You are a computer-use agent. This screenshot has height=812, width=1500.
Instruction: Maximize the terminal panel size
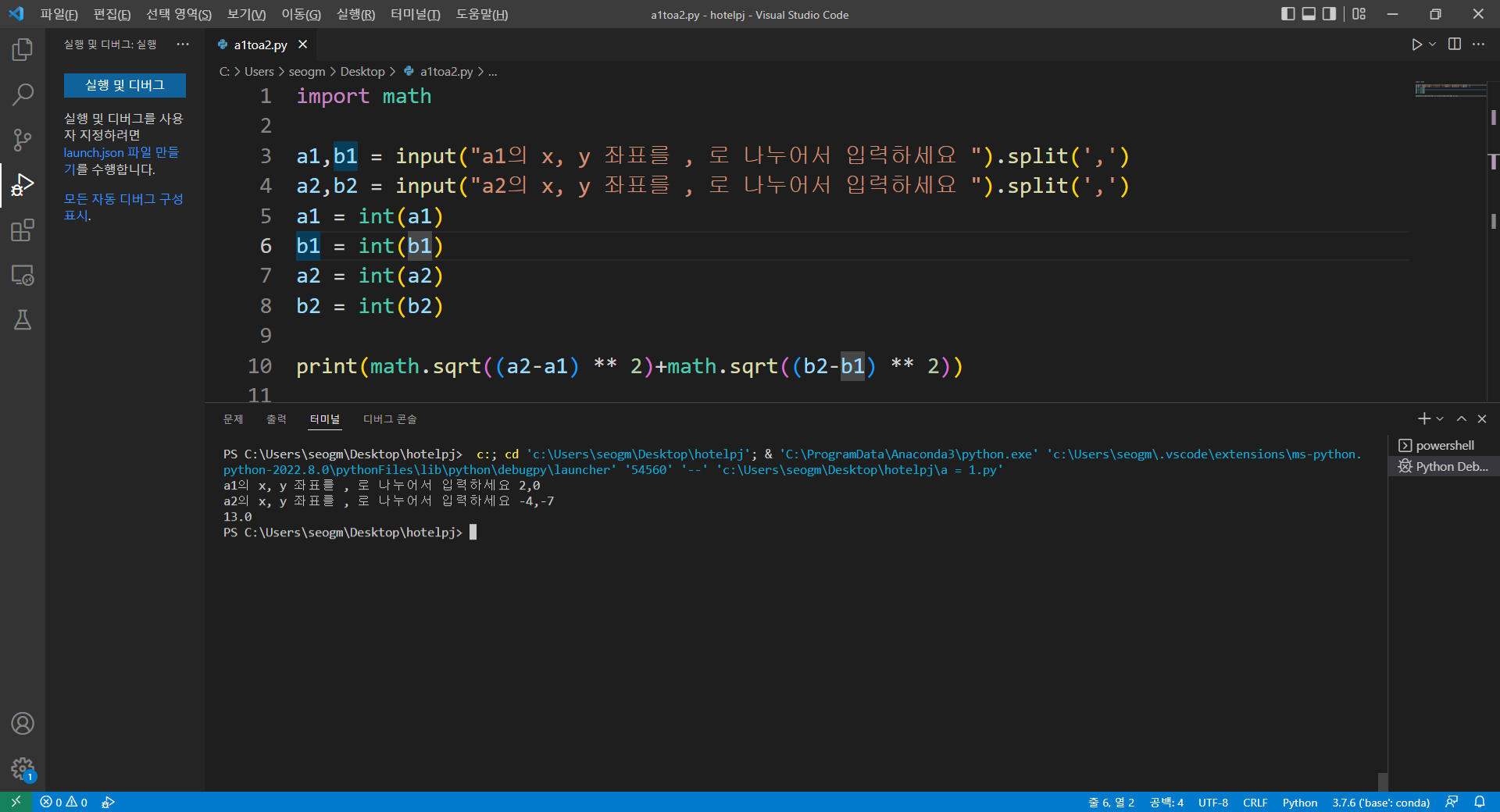tap(1462, 419)
